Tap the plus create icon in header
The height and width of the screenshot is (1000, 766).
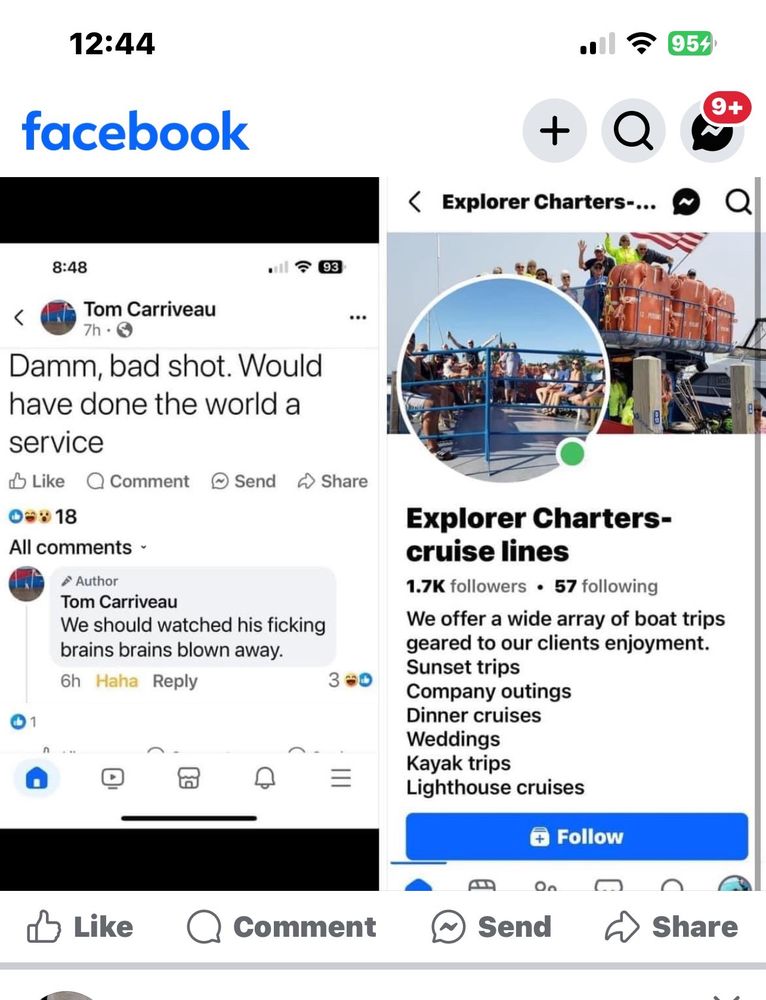click(x=554, y=131)
